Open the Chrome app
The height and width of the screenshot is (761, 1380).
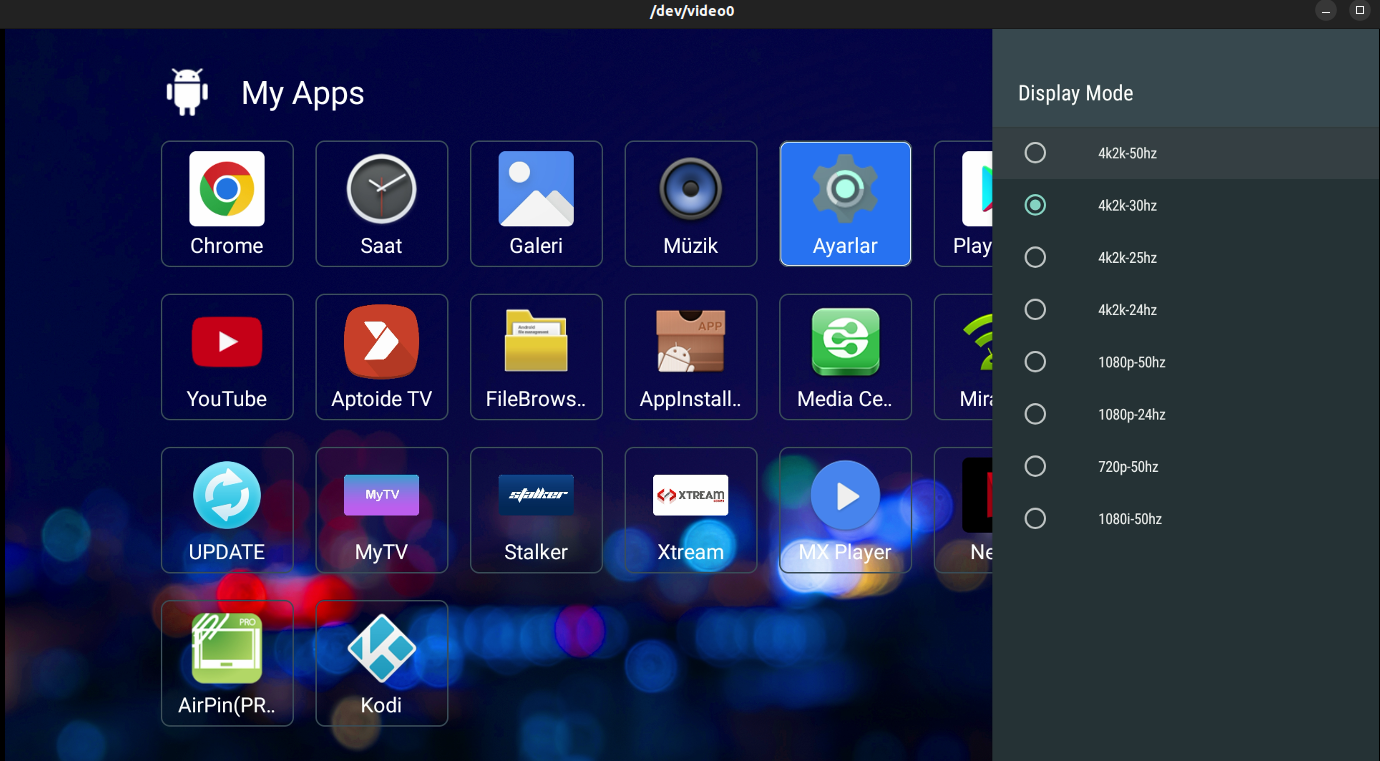coord(227,204)
